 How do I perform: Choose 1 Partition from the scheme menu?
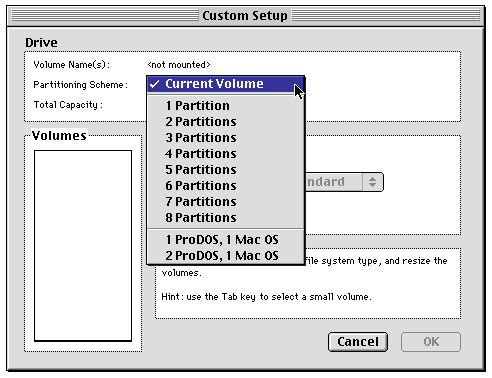pyautogui.click(x=226, y=106)
